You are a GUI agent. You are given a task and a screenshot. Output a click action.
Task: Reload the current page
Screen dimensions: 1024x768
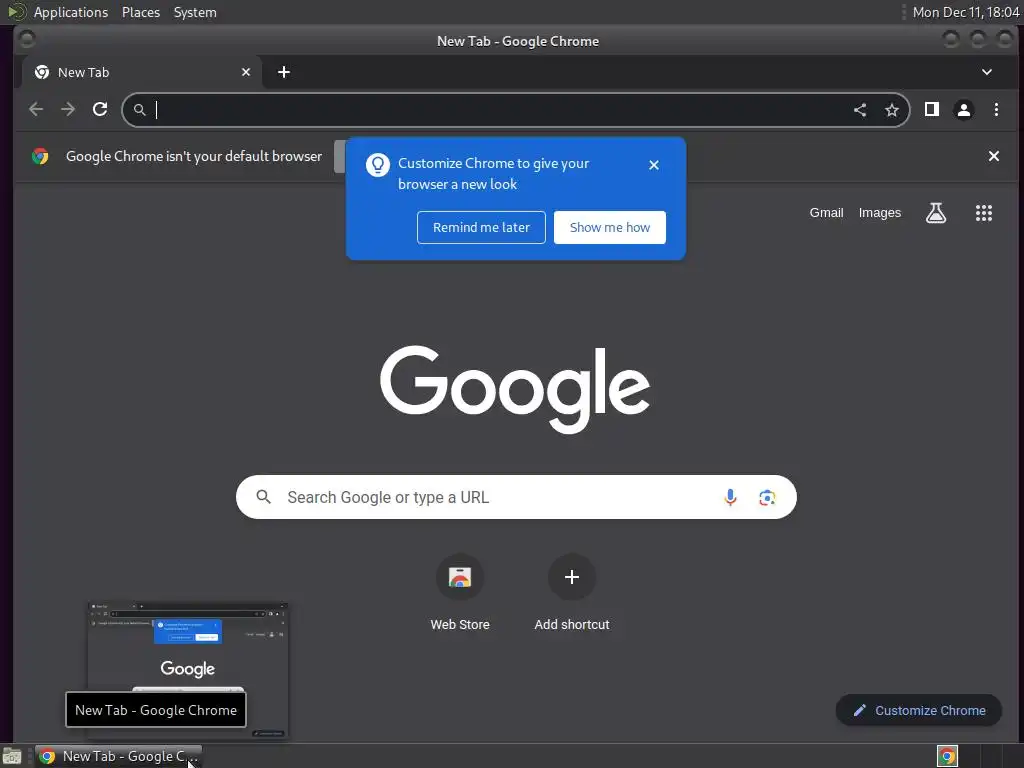click(x=100, y=109)
